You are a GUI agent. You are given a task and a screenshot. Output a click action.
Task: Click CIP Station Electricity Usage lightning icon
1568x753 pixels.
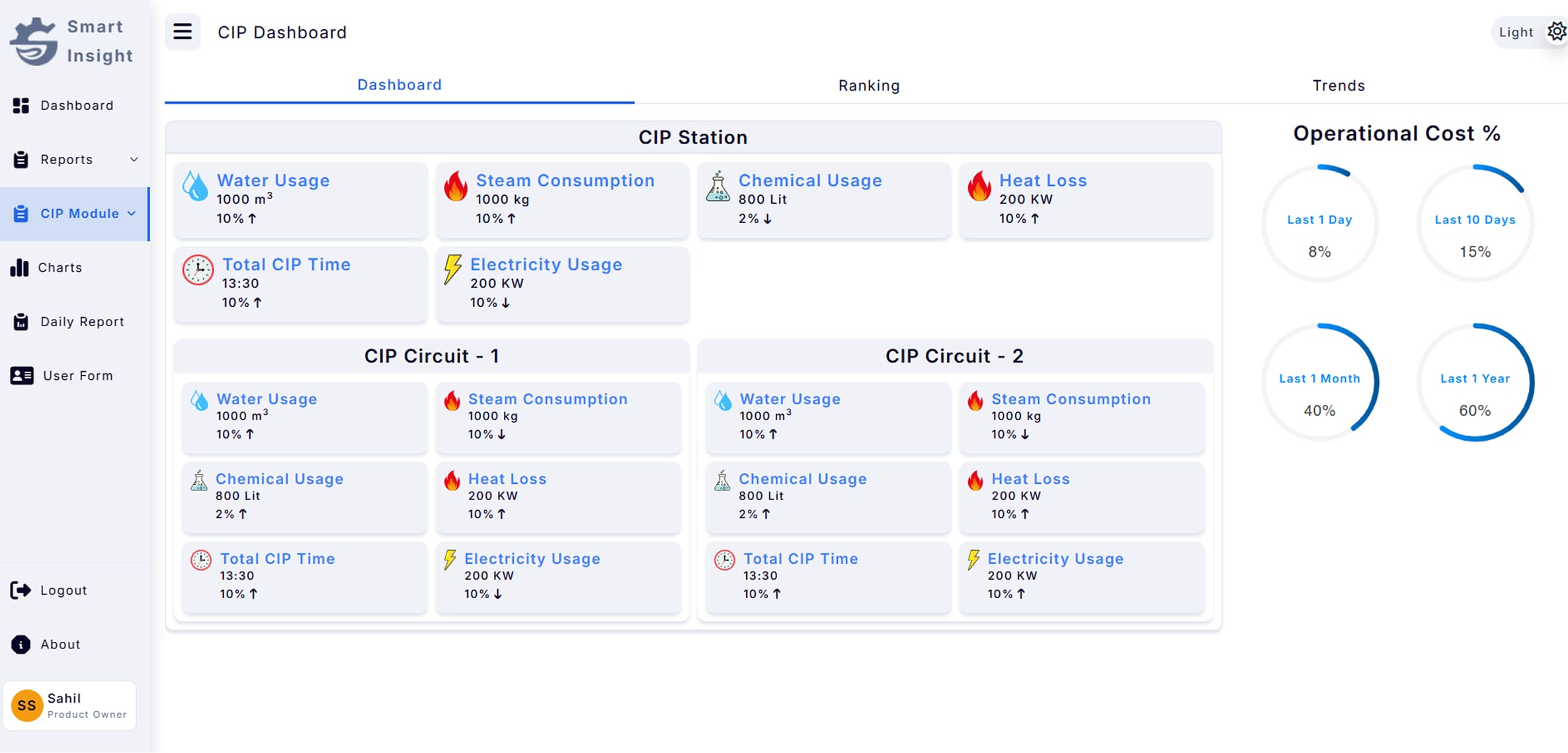pos(452,269)
